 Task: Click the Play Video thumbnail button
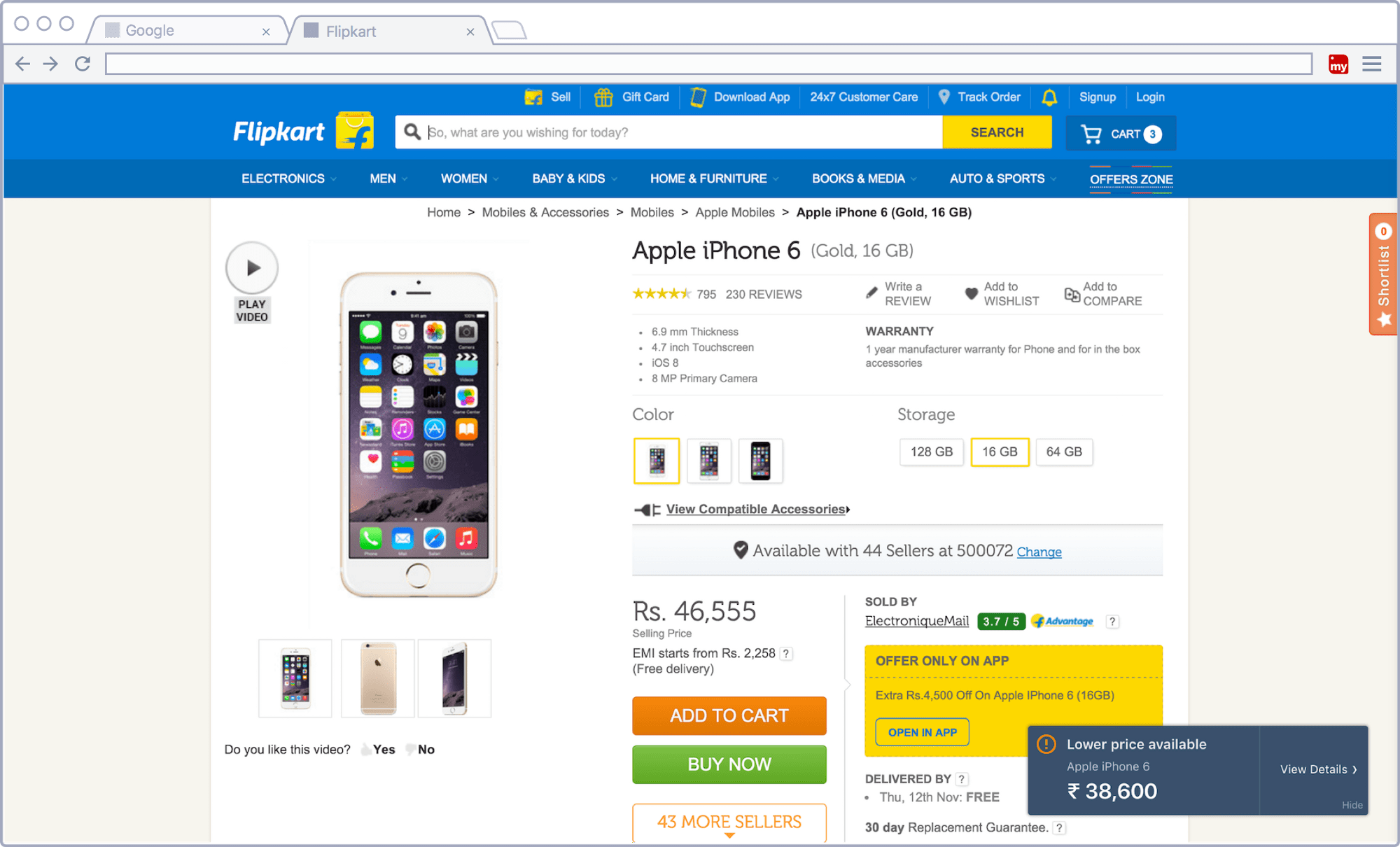tap(251, 268)
